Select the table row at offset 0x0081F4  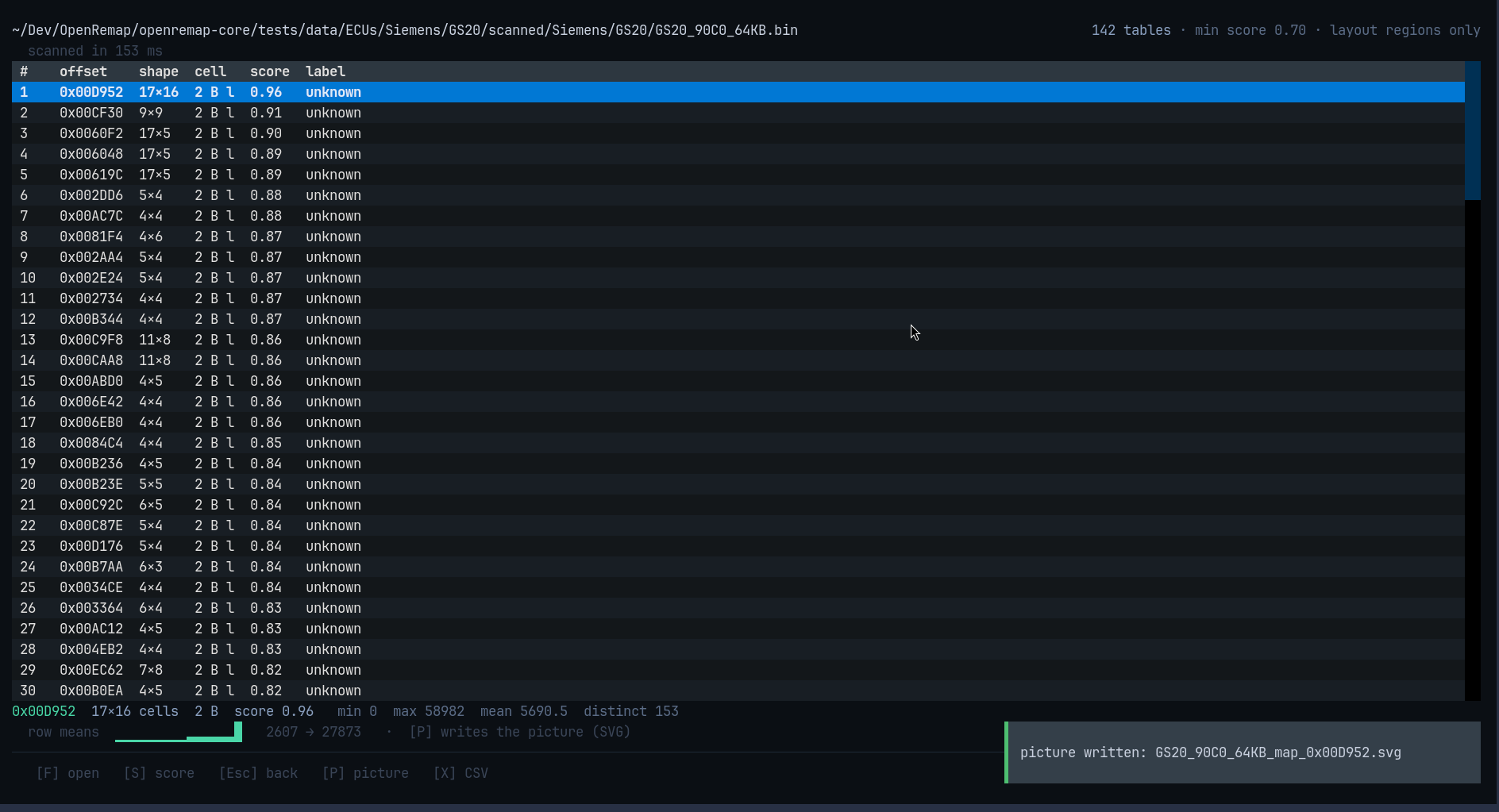click(x=738, y=237)
